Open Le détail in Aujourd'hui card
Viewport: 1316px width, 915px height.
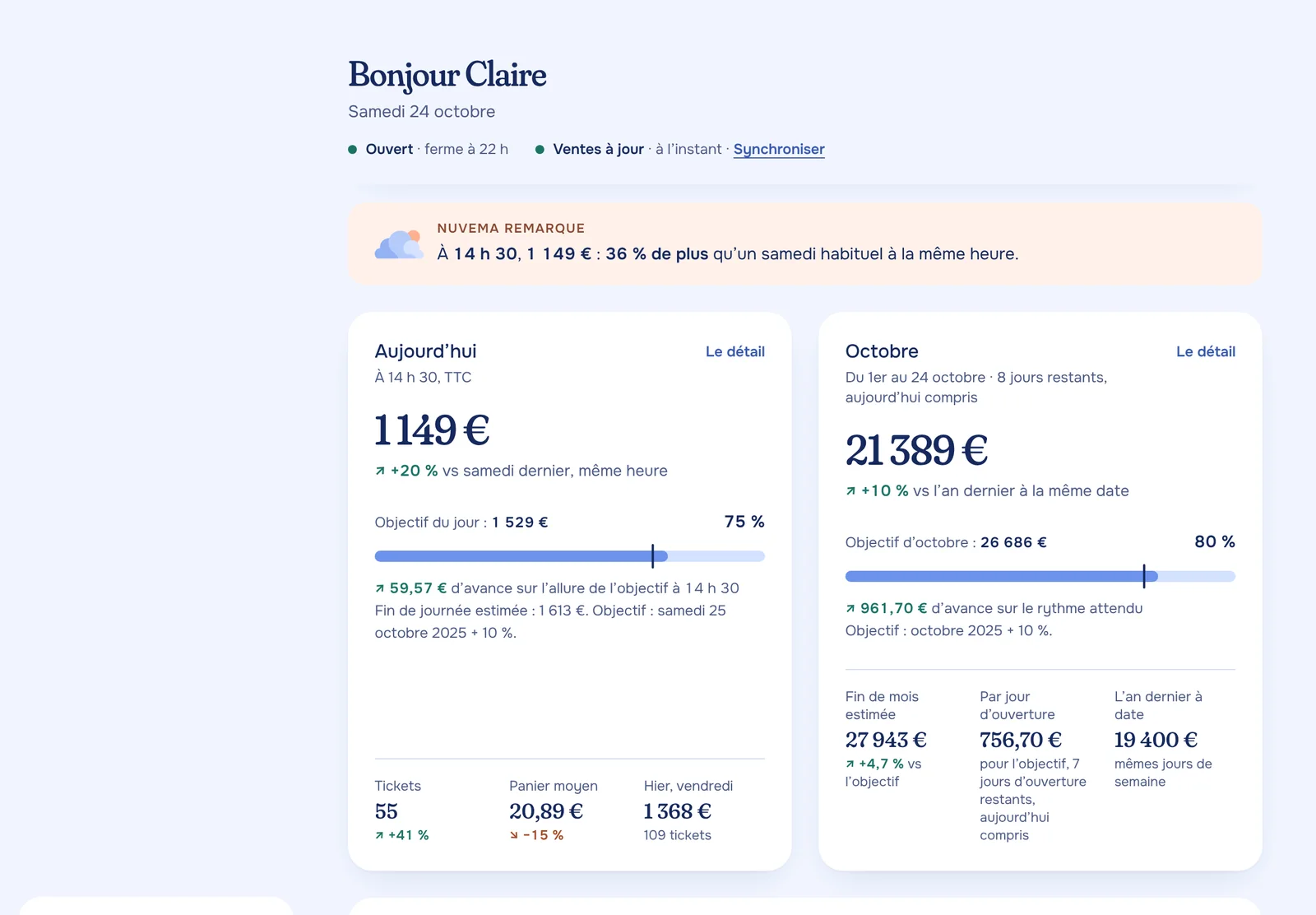pyautogui.click(x=735, y=351)
